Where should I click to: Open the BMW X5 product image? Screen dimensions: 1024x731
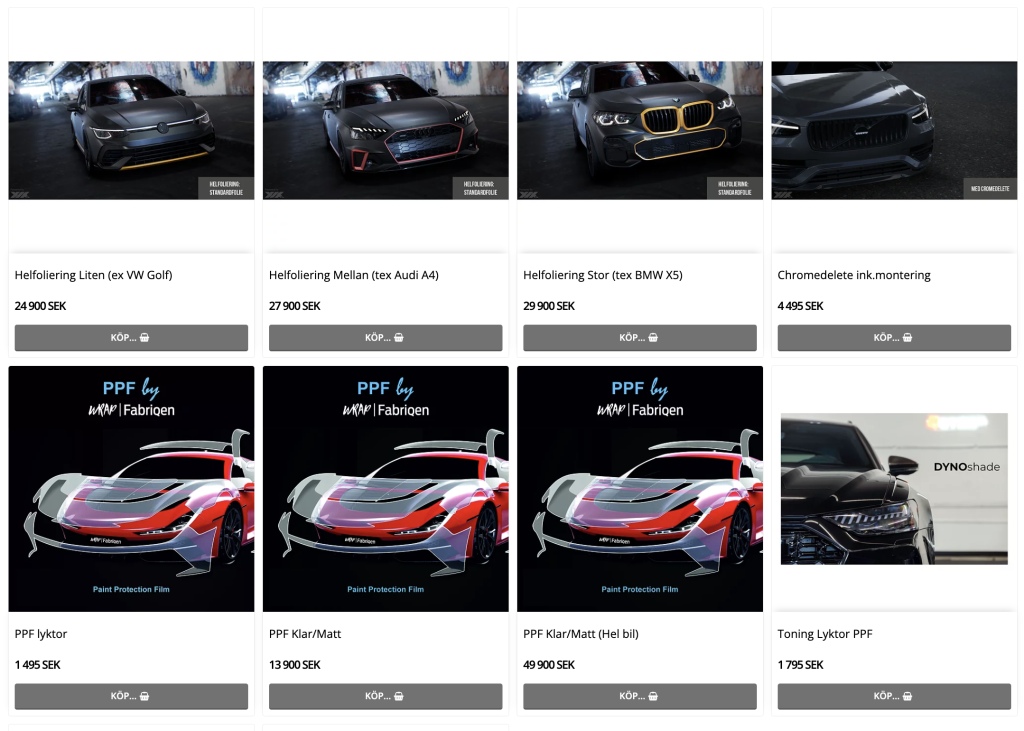[640, 131]
